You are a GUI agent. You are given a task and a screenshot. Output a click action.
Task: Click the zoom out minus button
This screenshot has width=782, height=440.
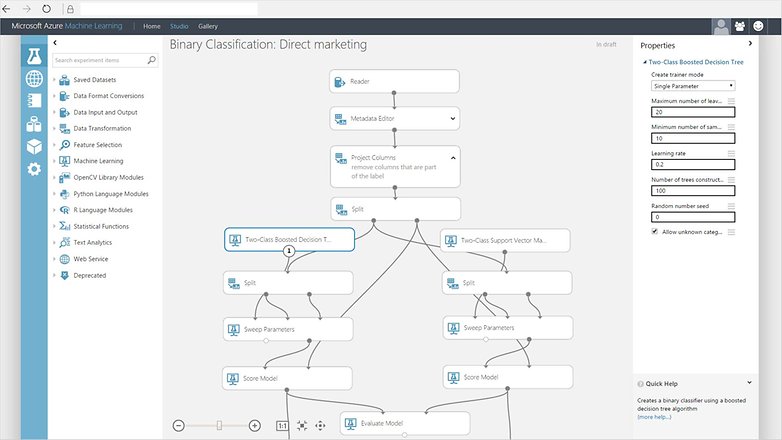[x=179, y=426]
